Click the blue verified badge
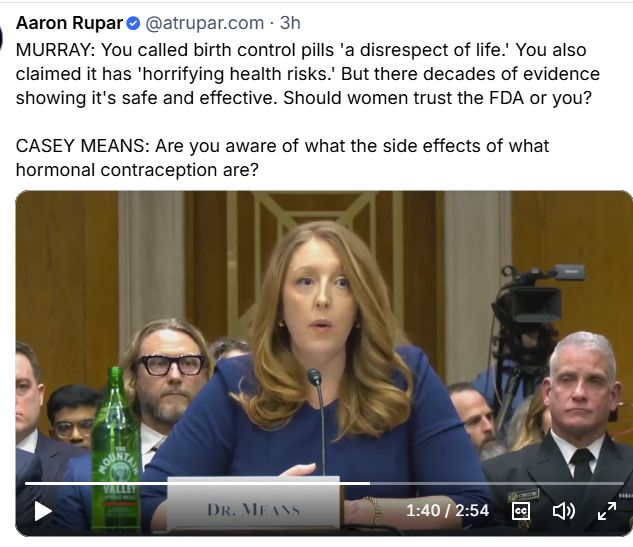The image size is (633, 547). 133,23
